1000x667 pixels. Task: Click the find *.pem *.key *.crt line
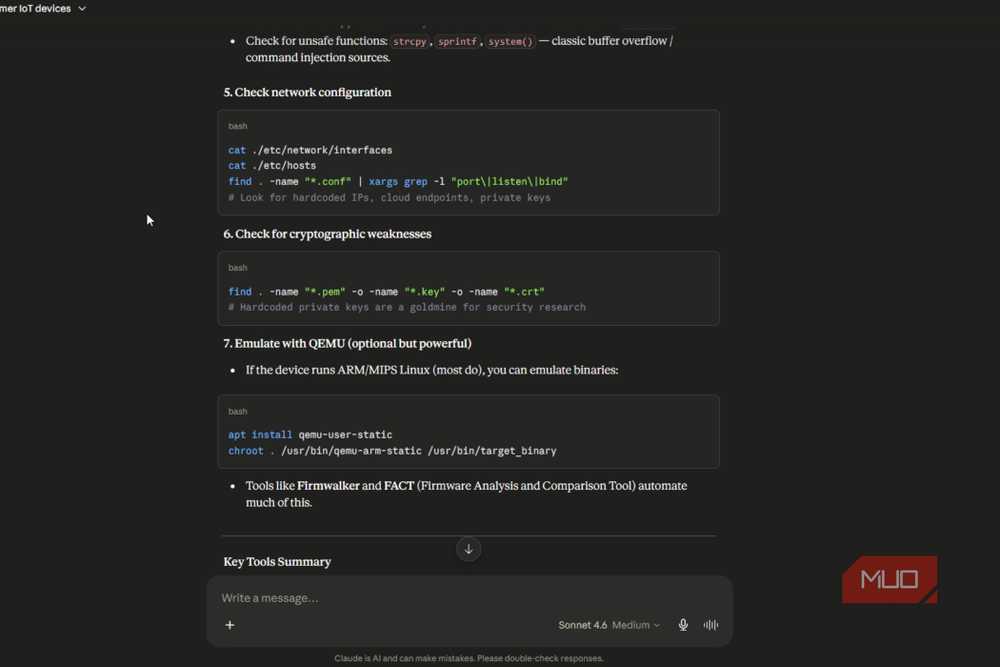[386, 292]
